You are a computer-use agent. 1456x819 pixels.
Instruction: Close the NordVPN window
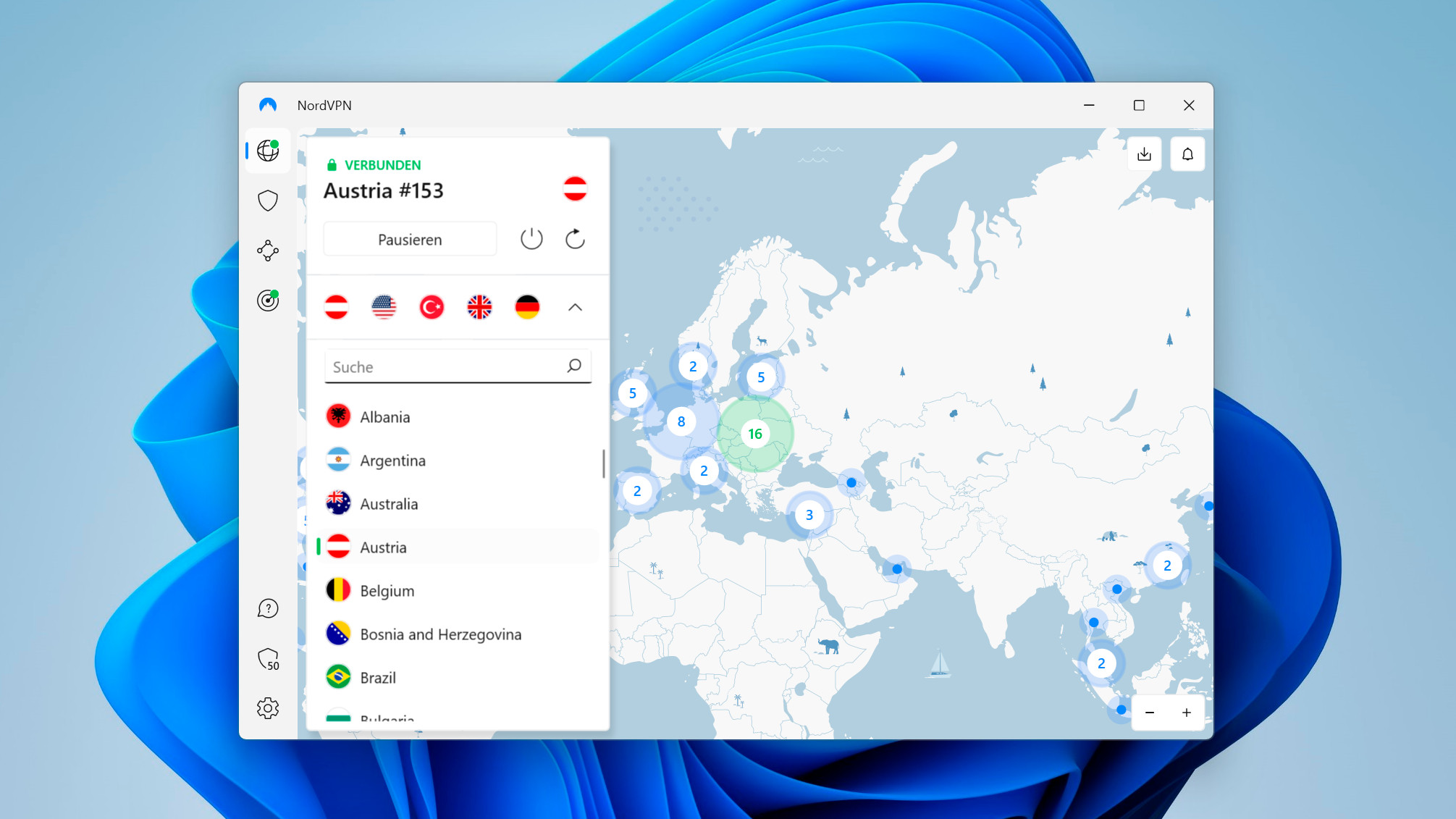[1189, 105]
